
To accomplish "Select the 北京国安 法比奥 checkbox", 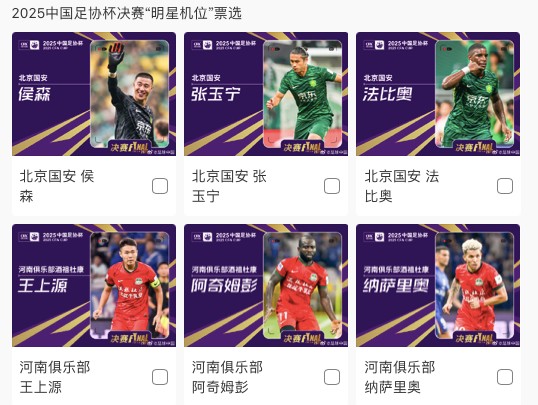I will (505, 186).
